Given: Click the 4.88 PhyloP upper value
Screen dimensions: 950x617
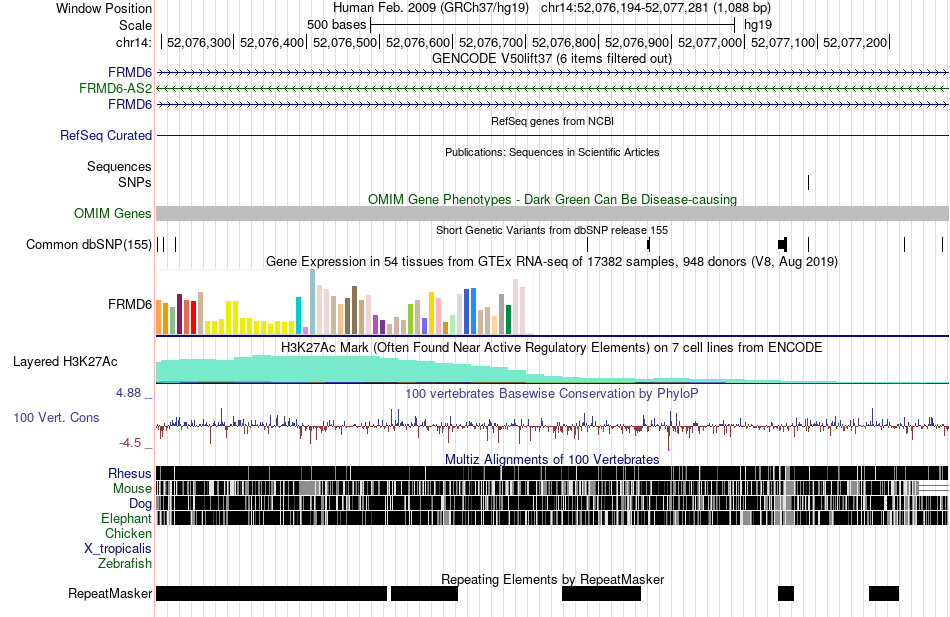Looking at the screenshot, I should pyautogui.click(x=128, y=393).
